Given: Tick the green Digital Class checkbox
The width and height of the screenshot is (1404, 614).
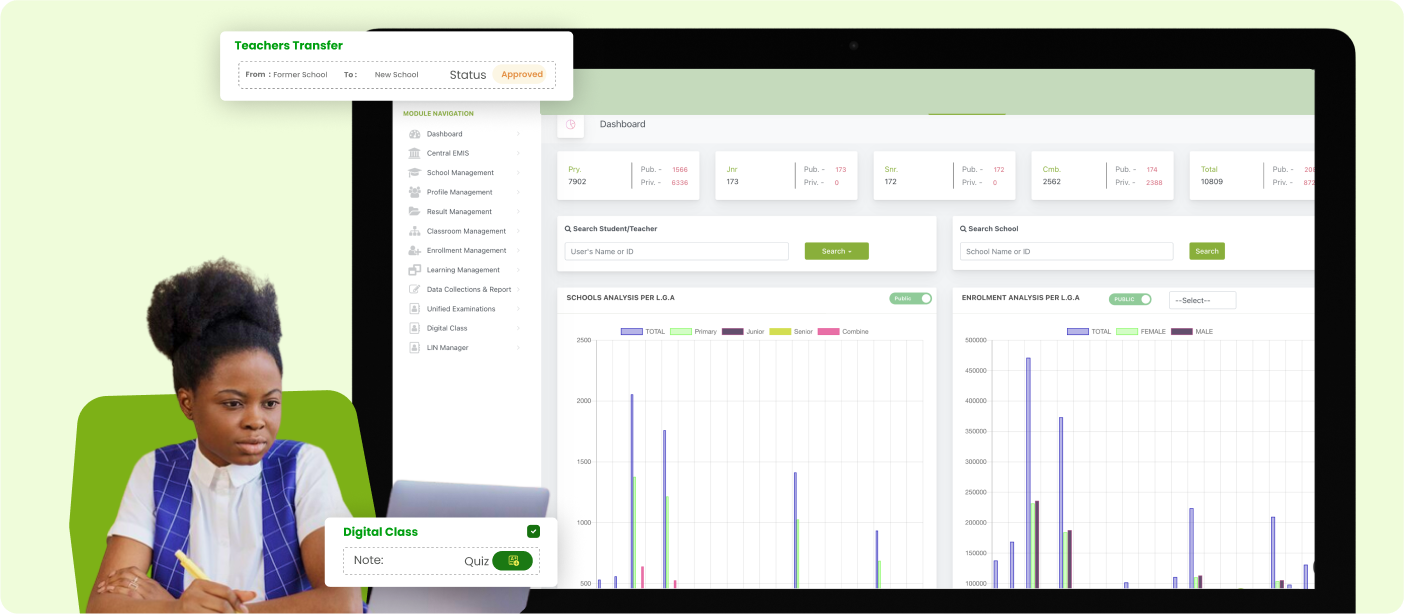Looking at the screenshot, I should point(533,531).
